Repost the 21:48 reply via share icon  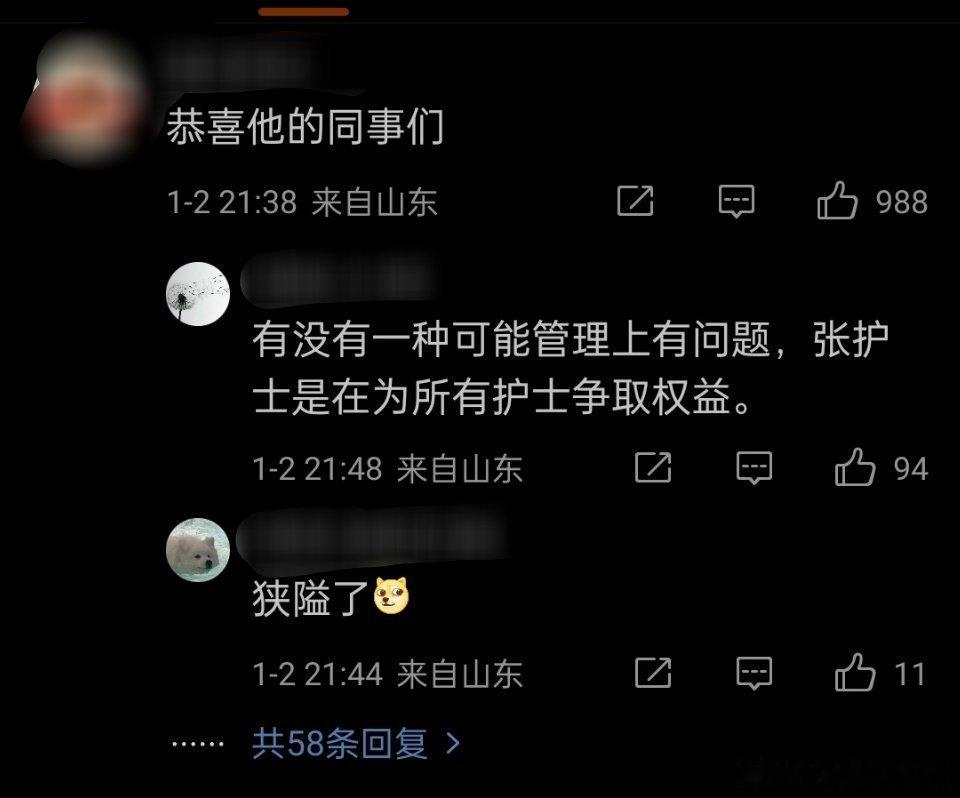653,467
